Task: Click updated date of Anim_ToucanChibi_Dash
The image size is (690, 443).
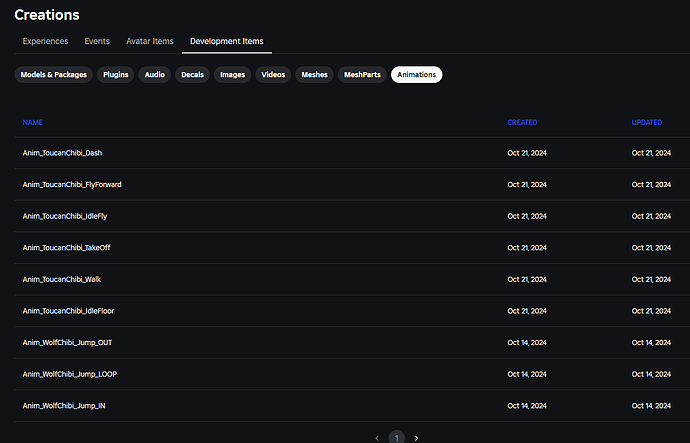Action: tap(651, 153)
